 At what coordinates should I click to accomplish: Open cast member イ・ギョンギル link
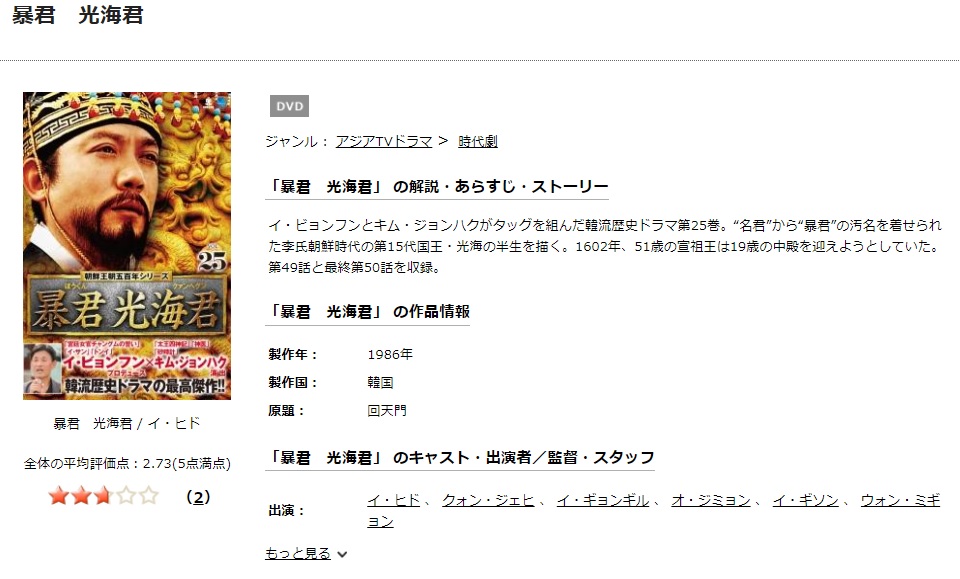pos(602,501)
